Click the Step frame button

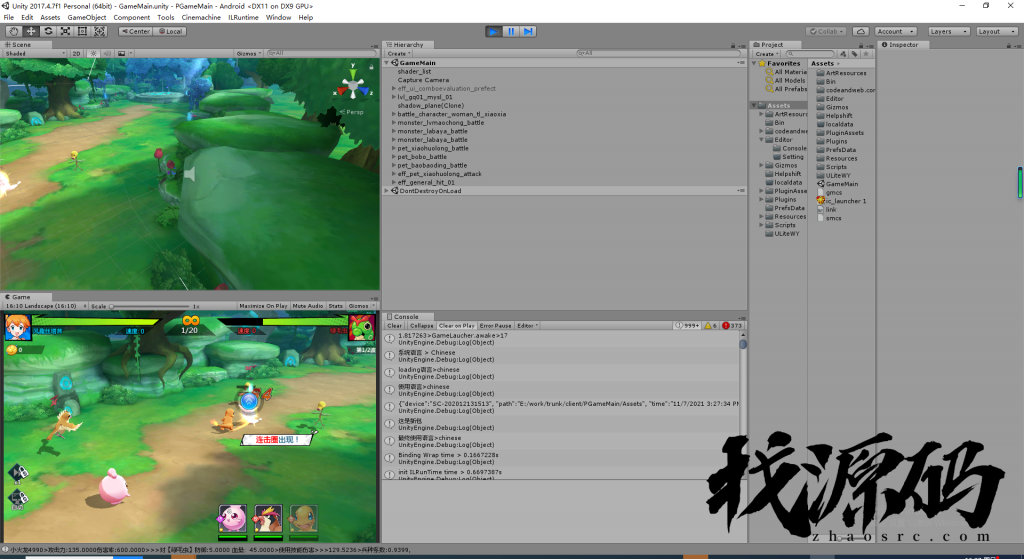528,31
